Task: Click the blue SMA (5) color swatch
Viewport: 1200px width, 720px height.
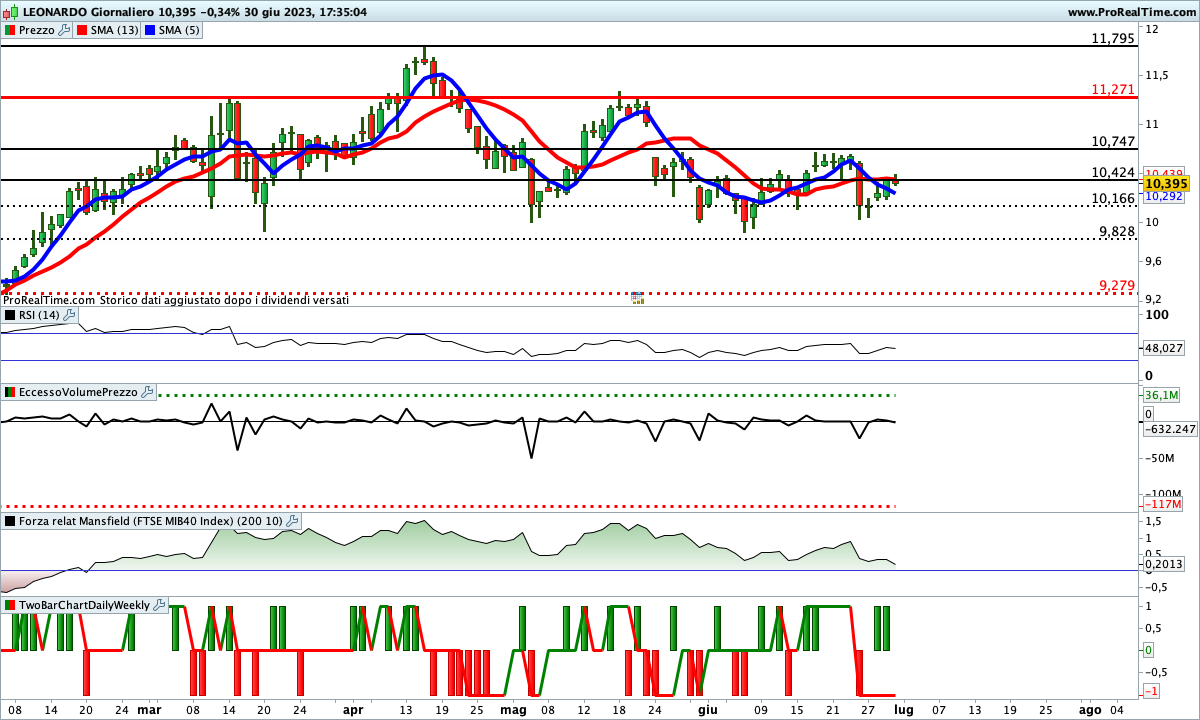Action: coord(149,30)
